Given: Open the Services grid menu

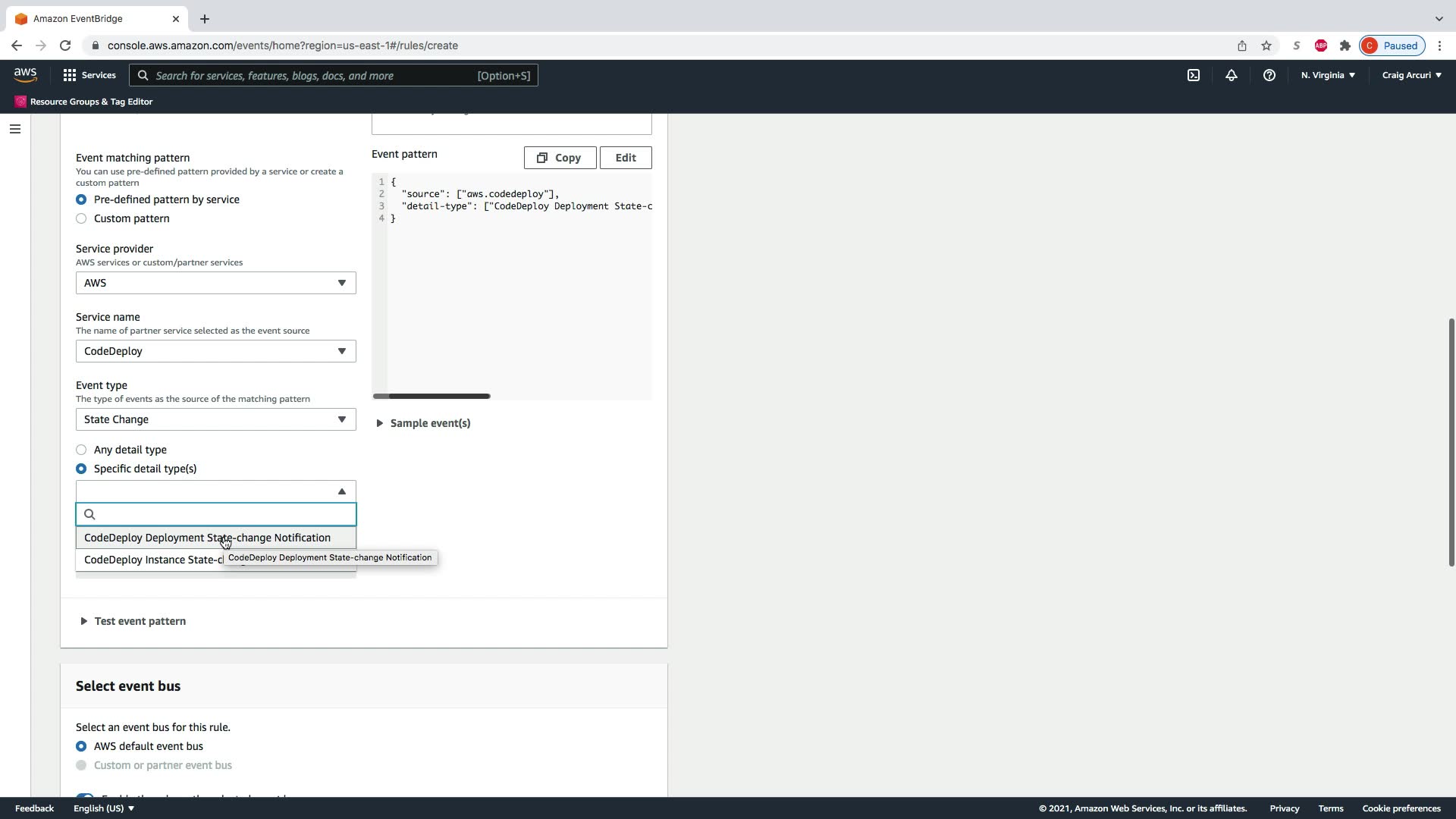Looking at the screenshot, I should [89, 75].
